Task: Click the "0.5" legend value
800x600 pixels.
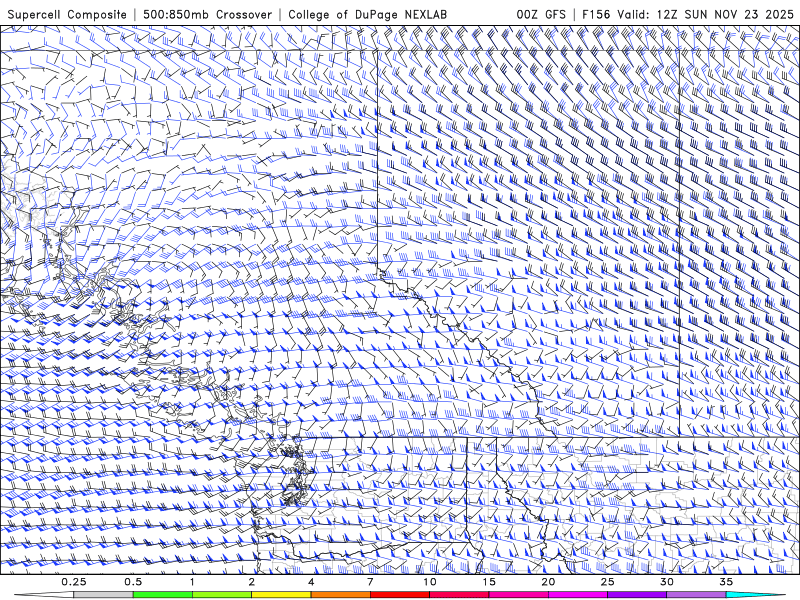Action: (x=133, y=582)
